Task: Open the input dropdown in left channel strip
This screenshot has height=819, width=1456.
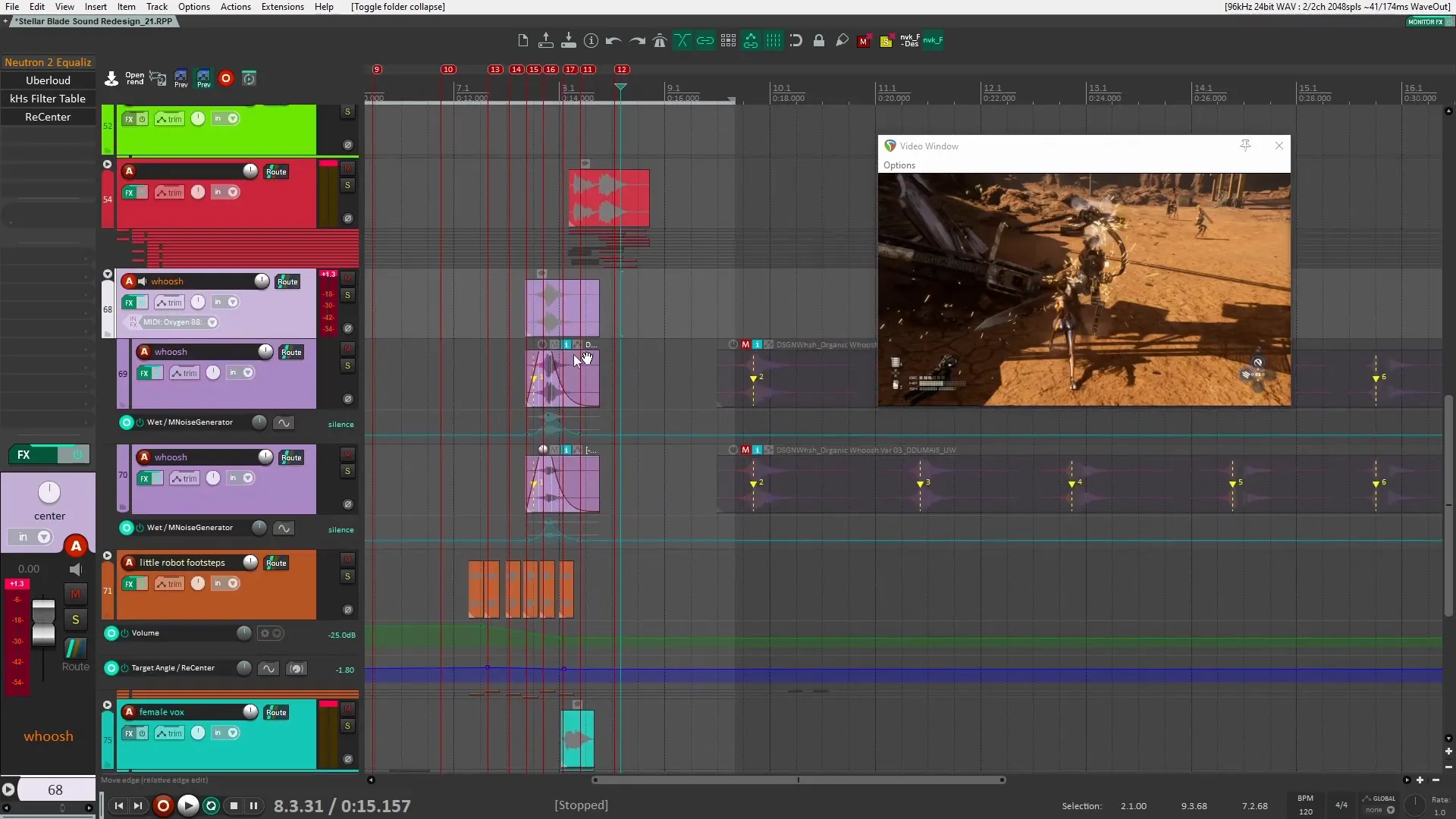Action: coord(44,538)
